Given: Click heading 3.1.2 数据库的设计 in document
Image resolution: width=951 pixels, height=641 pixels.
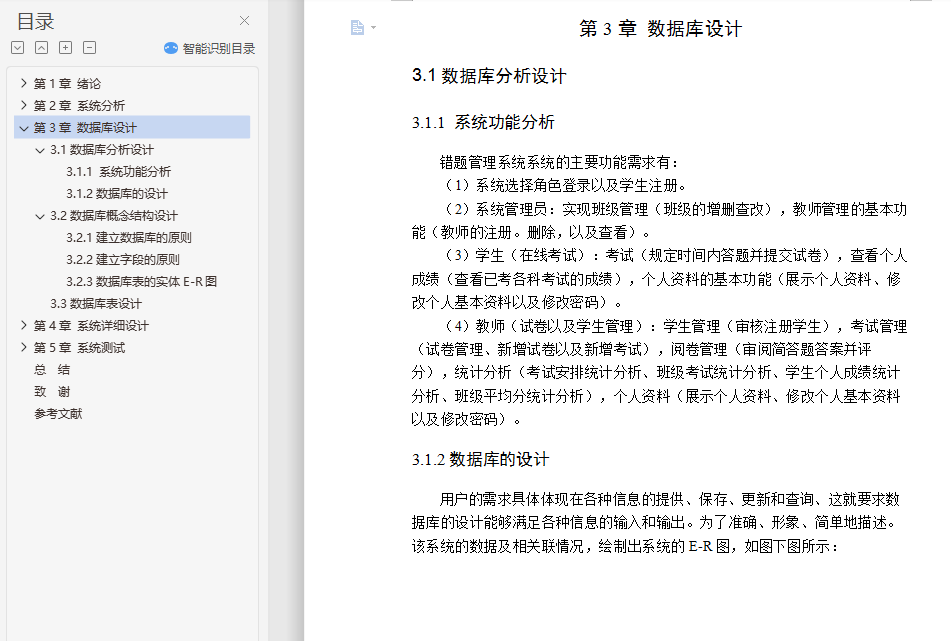Looking at the screenshot, I should click(x=480, y=460).
